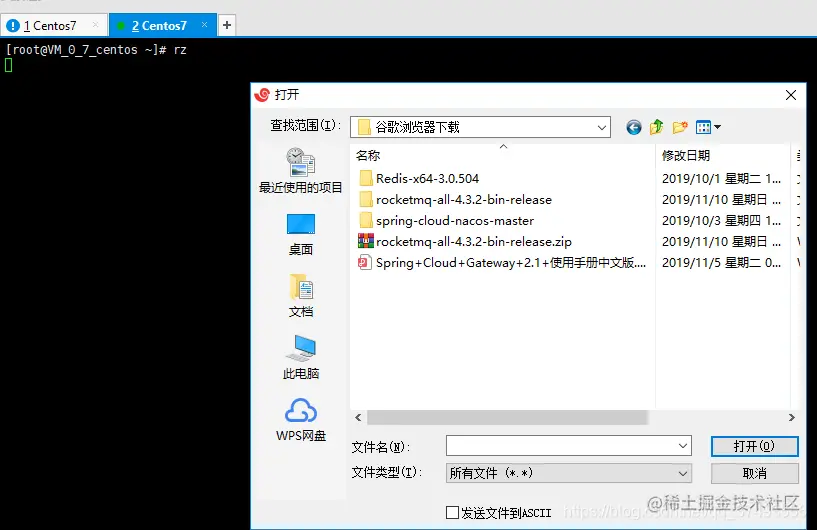817x530 pixels.
Task: Open Documents (文档) location
Action: tap(301, 295)
